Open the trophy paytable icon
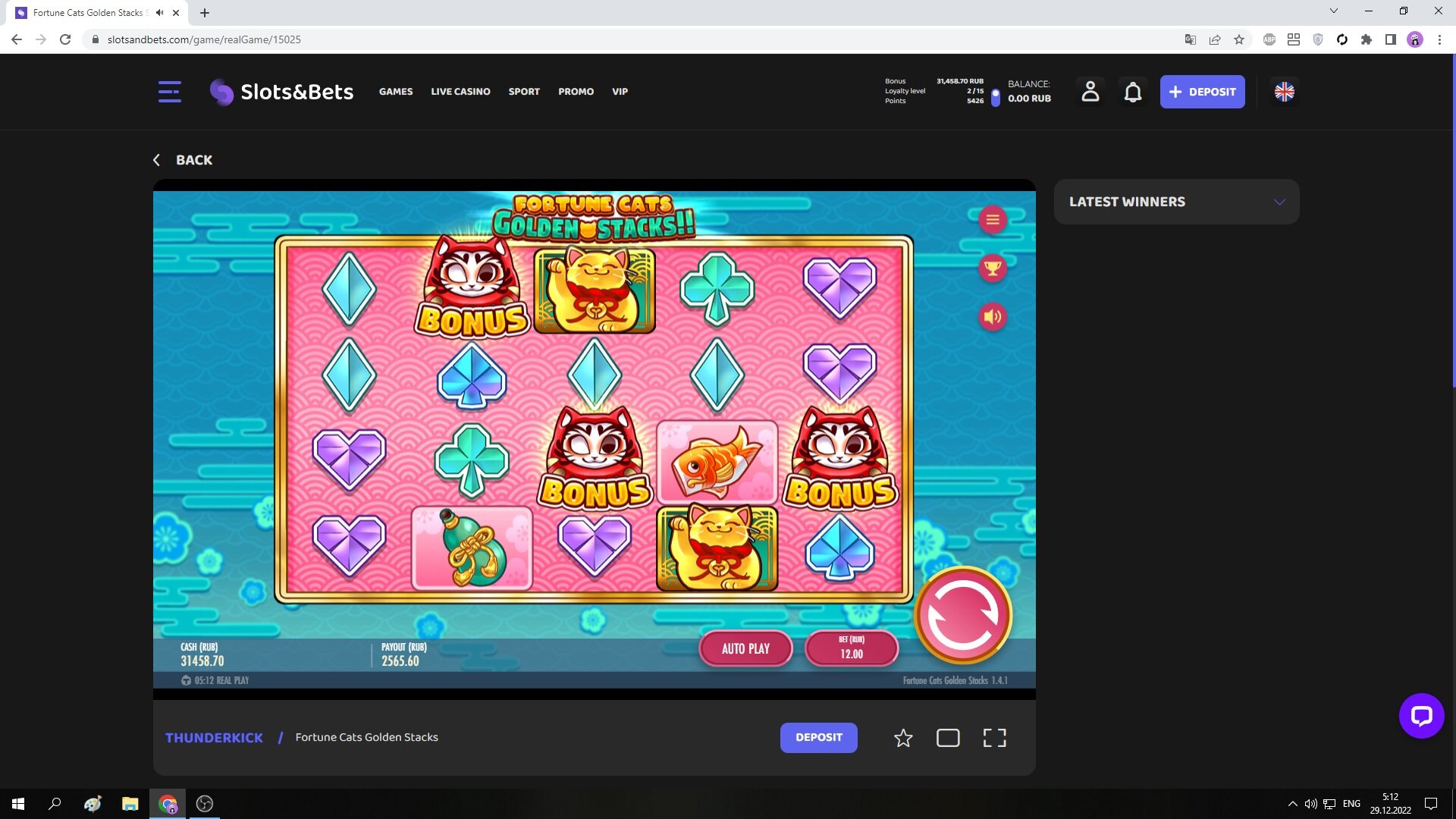 click(x=992, y=268)
